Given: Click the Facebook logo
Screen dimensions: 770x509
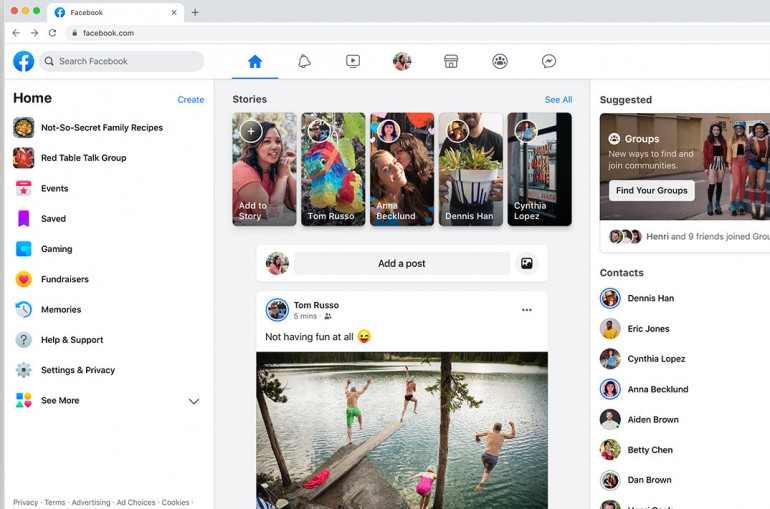Looking at the screenshot, I should pyautogui.click(x=23, y=61).
